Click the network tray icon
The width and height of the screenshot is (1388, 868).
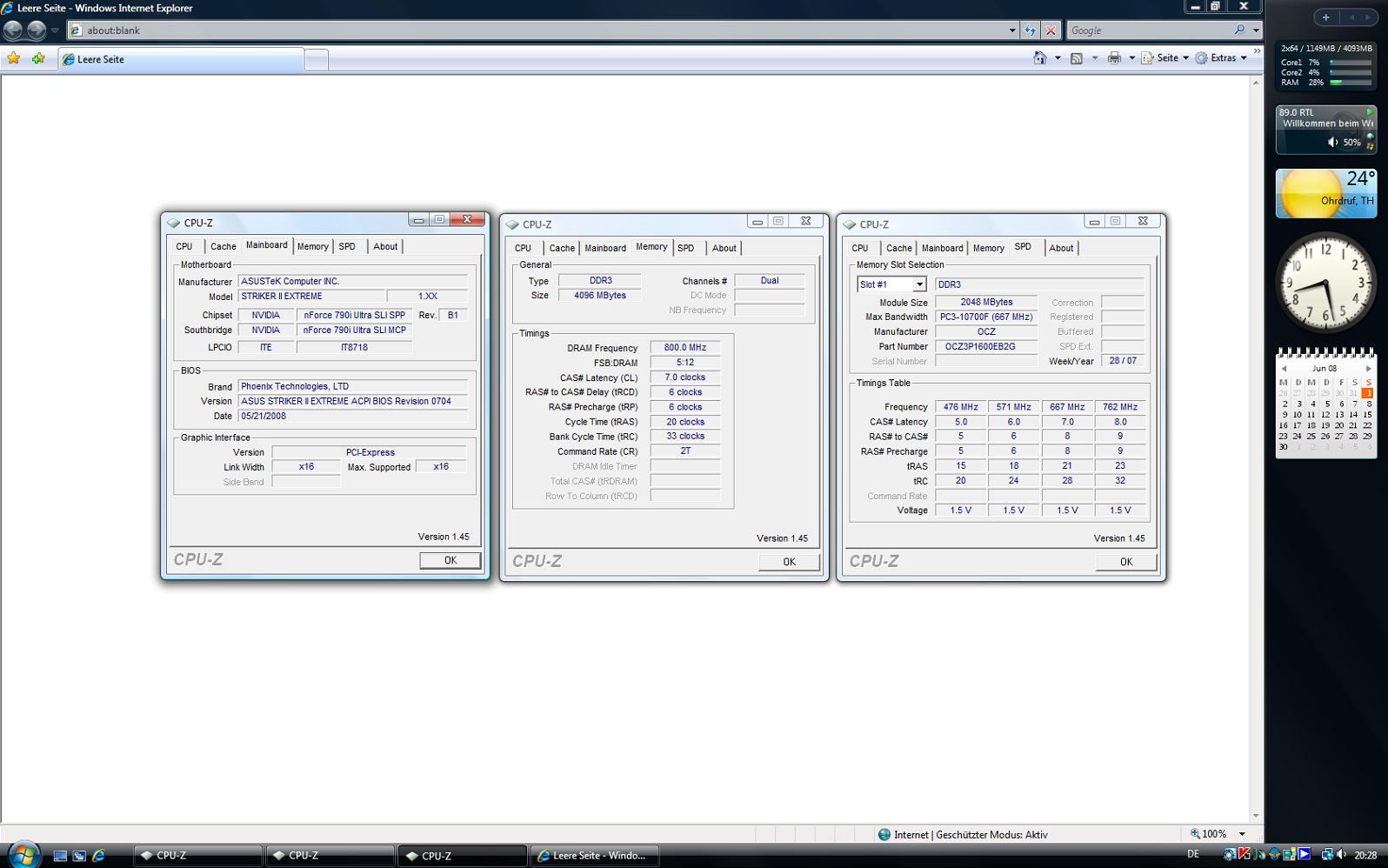1327,855
